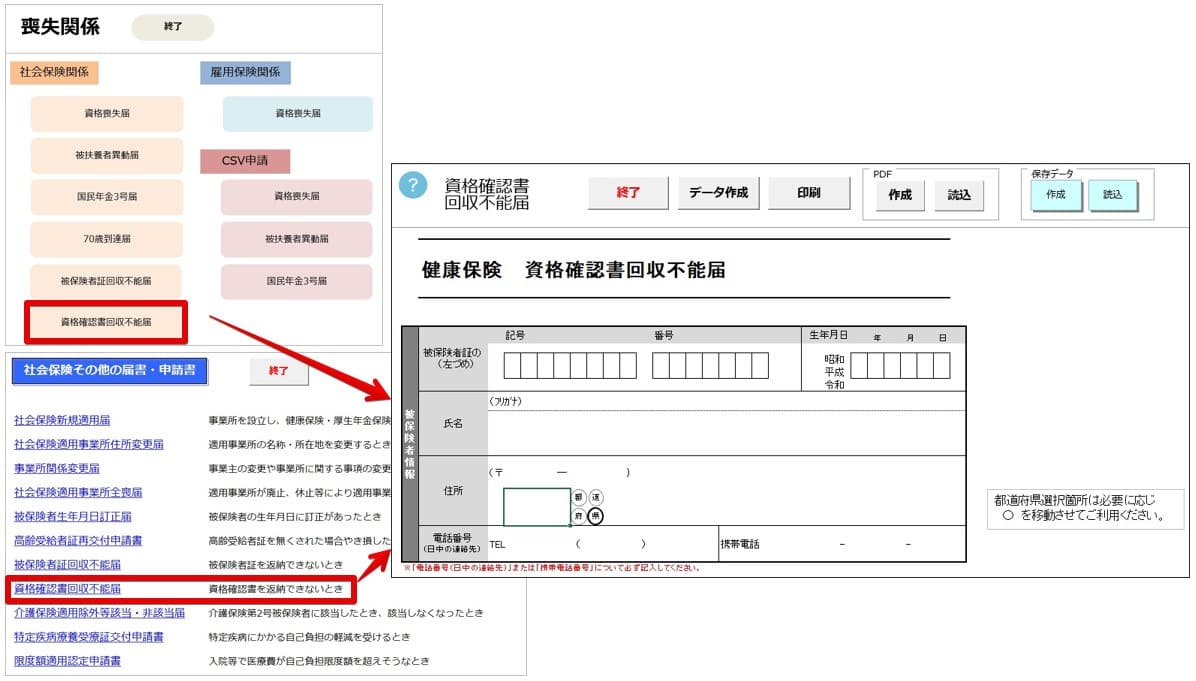Image resolution: width=1196 pixels, height=681 pixels.
Task: Open 事業所関係変更届 link
Action: coord(56,469)
